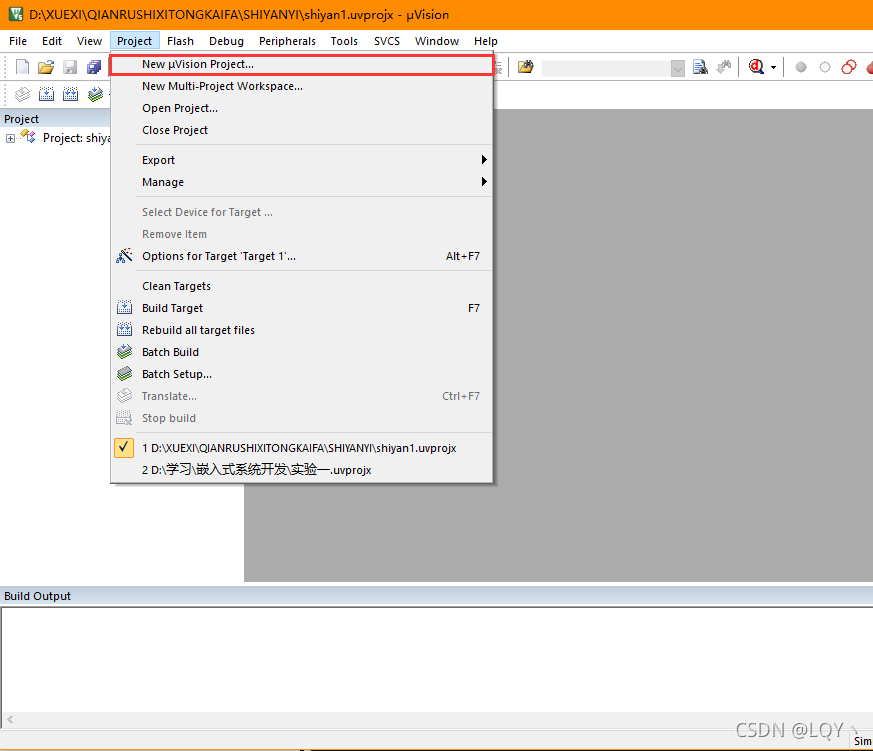Click the Translate icon in the build toolbar
The height and width of the screenshot is (751, 873).
[22, 94]
